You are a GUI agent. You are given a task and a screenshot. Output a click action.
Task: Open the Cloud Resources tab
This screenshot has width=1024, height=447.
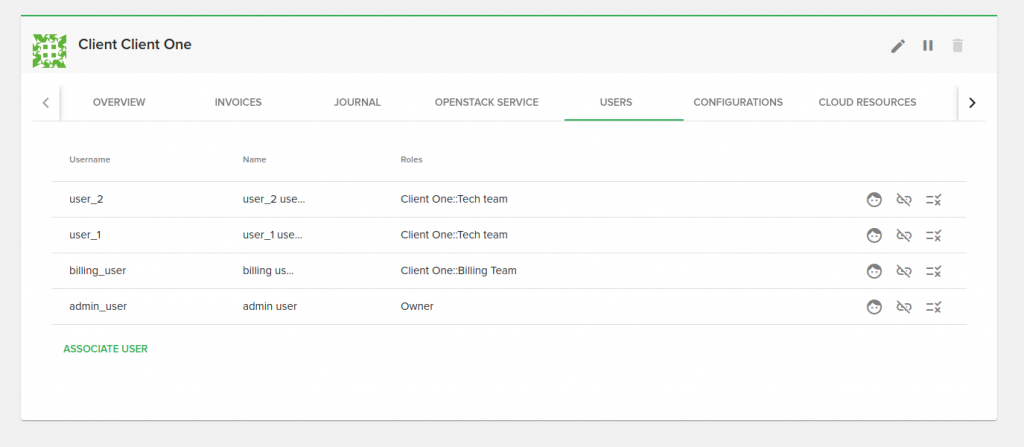click(x=867, y=103)
